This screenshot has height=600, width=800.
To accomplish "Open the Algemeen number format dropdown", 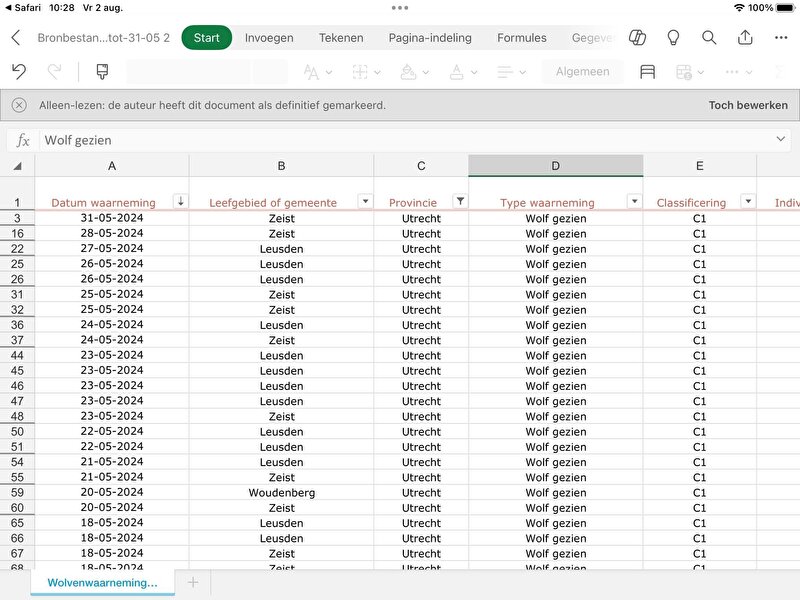I will point(583,72).
